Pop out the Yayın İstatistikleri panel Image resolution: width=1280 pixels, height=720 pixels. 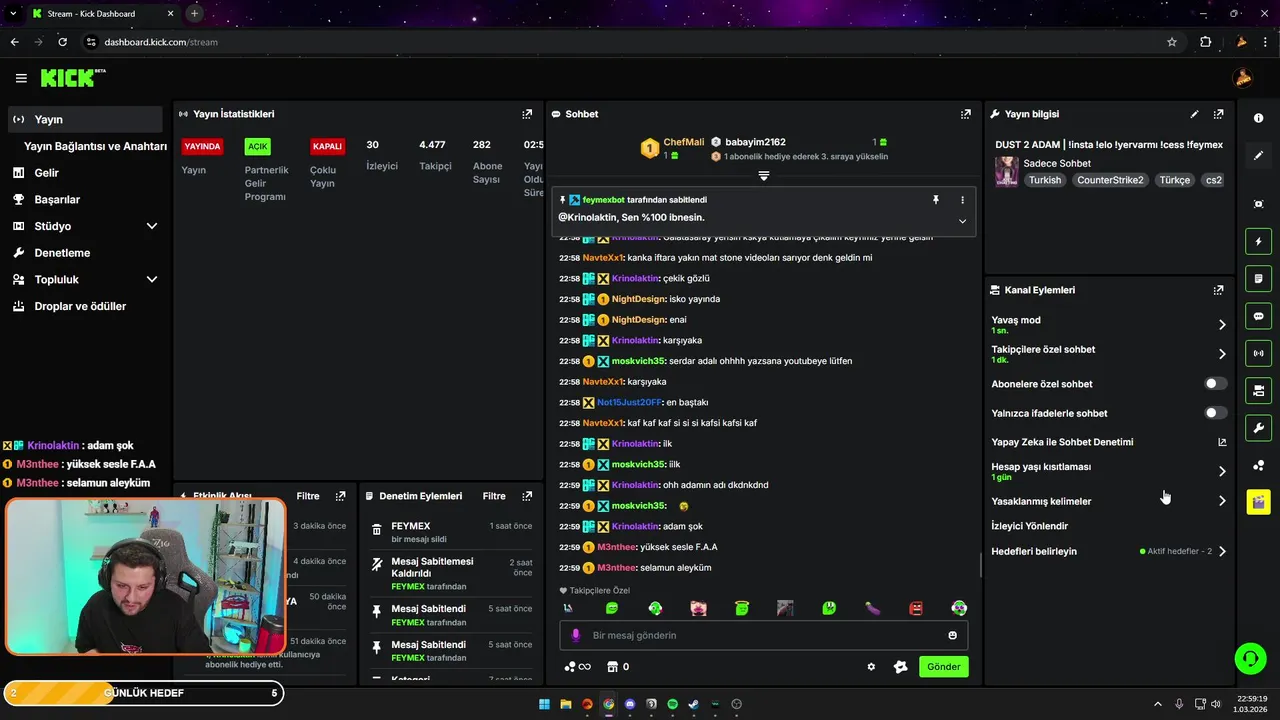[527, 114]
